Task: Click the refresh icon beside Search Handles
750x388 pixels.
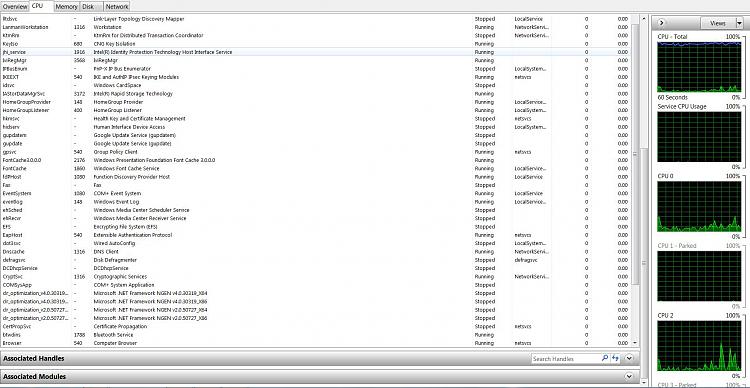Action: point(616,358)
